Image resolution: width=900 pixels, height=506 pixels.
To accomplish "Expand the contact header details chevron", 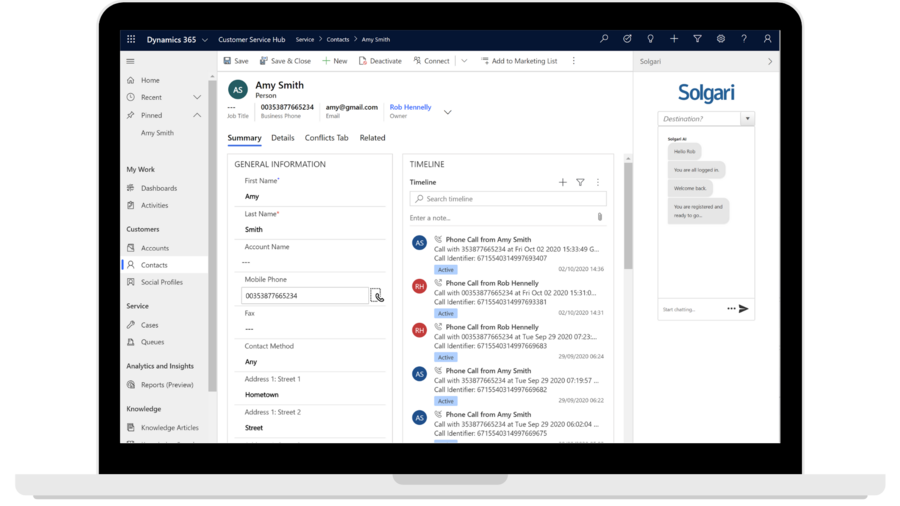I will [447, 112].
